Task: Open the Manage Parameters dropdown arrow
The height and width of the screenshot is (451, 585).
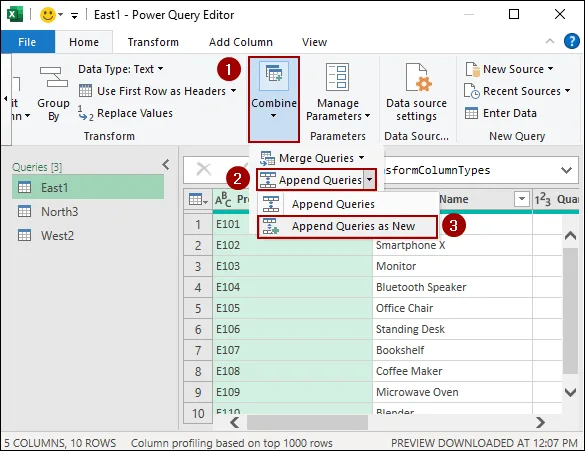Action: coord(367,116)
